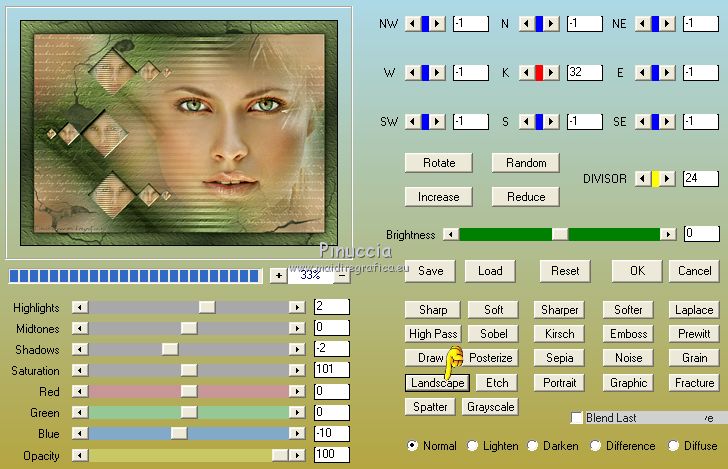This screenshot has height=469, width=728.
Task: Apply the Grayscale preset
Action: coord(490,407)
